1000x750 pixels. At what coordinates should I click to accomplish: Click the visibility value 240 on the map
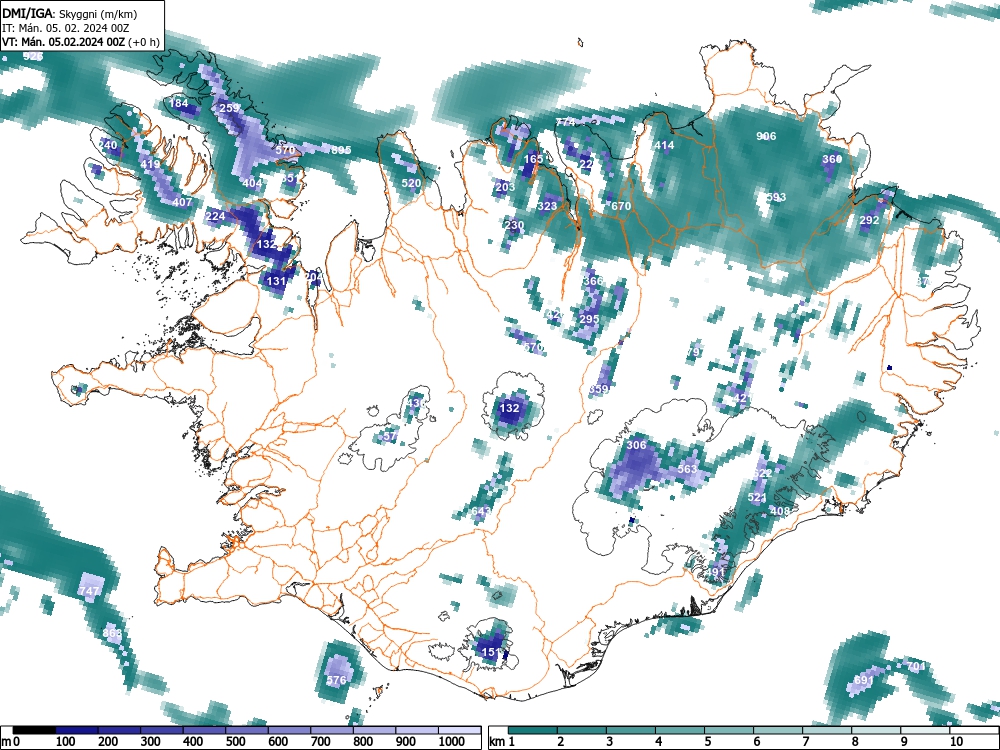108,145
